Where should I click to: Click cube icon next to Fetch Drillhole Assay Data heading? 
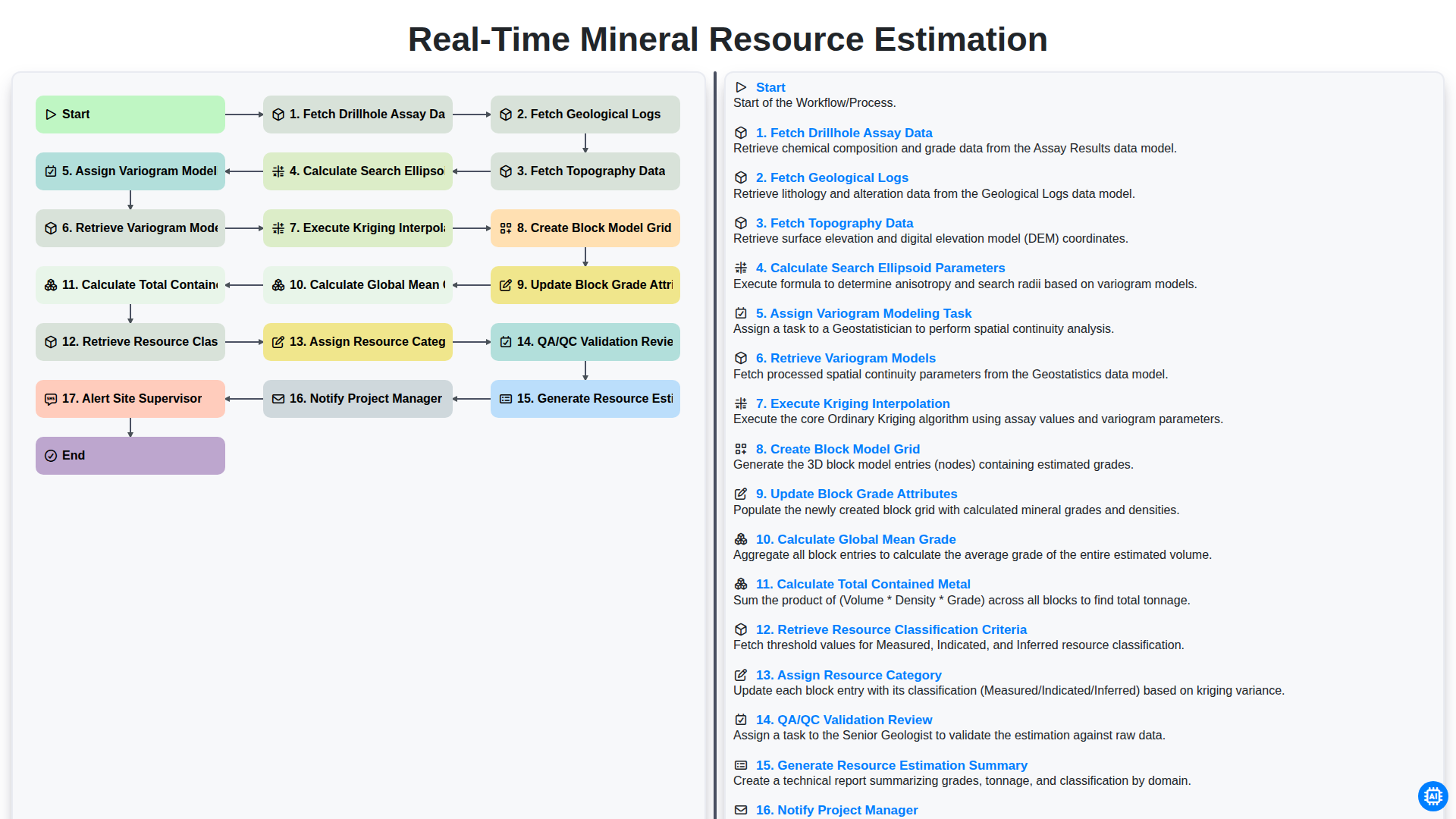[741, 133]
